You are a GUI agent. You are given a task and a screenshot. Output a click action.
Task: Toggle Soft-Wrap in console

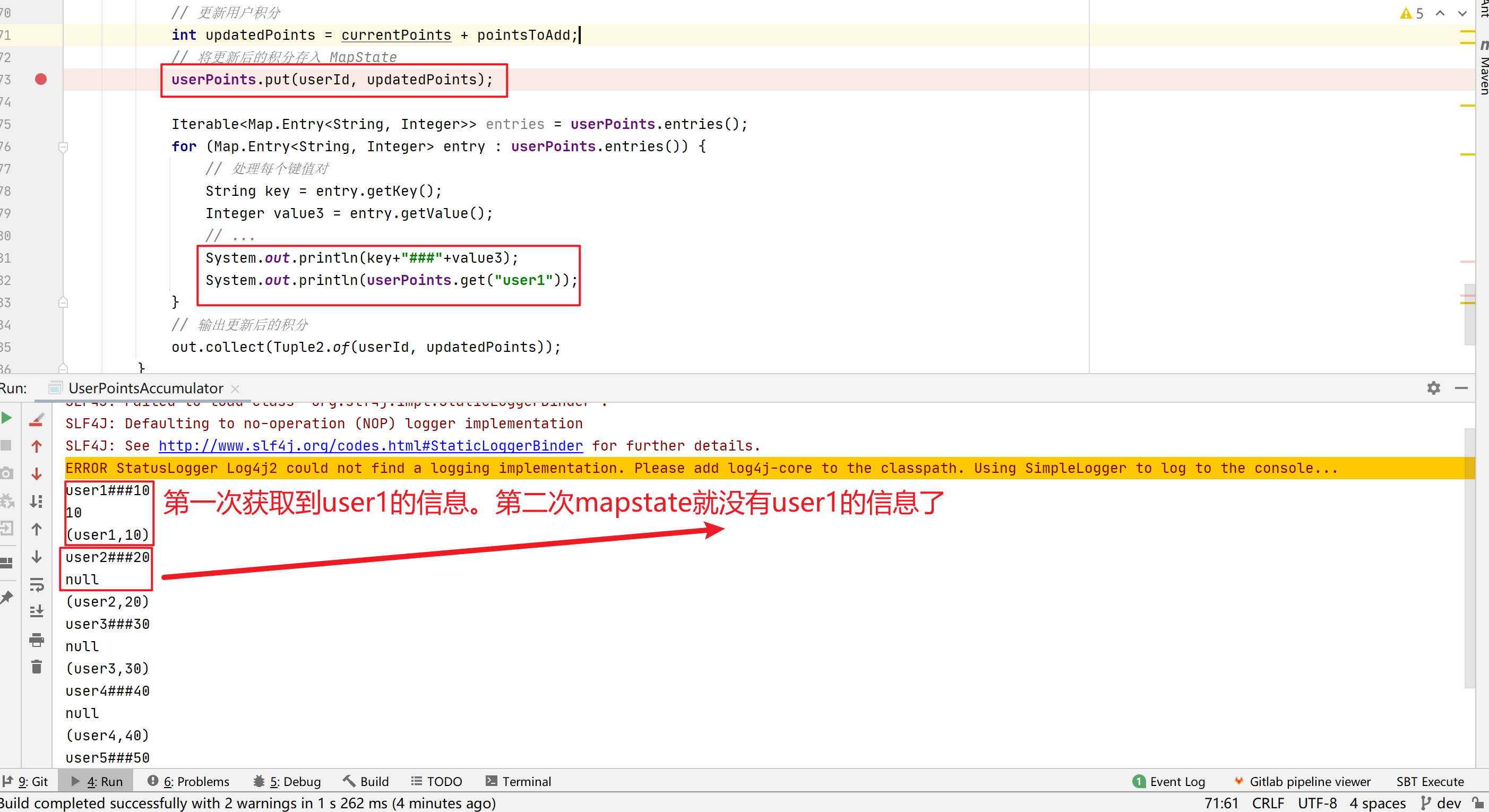coord(37,584)
